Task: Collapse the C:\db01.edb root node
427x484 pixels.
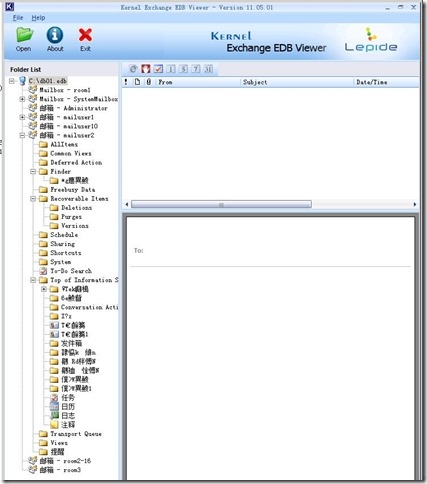Action: click(12, 81)
